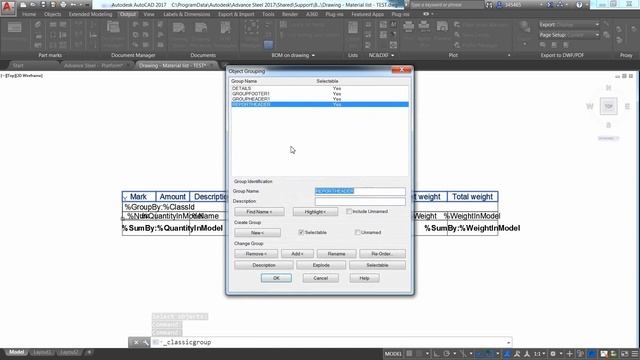This screenshot has height=360, width=640.
Task: Open the Home ribbon tab
Action: tap(29, 14)
